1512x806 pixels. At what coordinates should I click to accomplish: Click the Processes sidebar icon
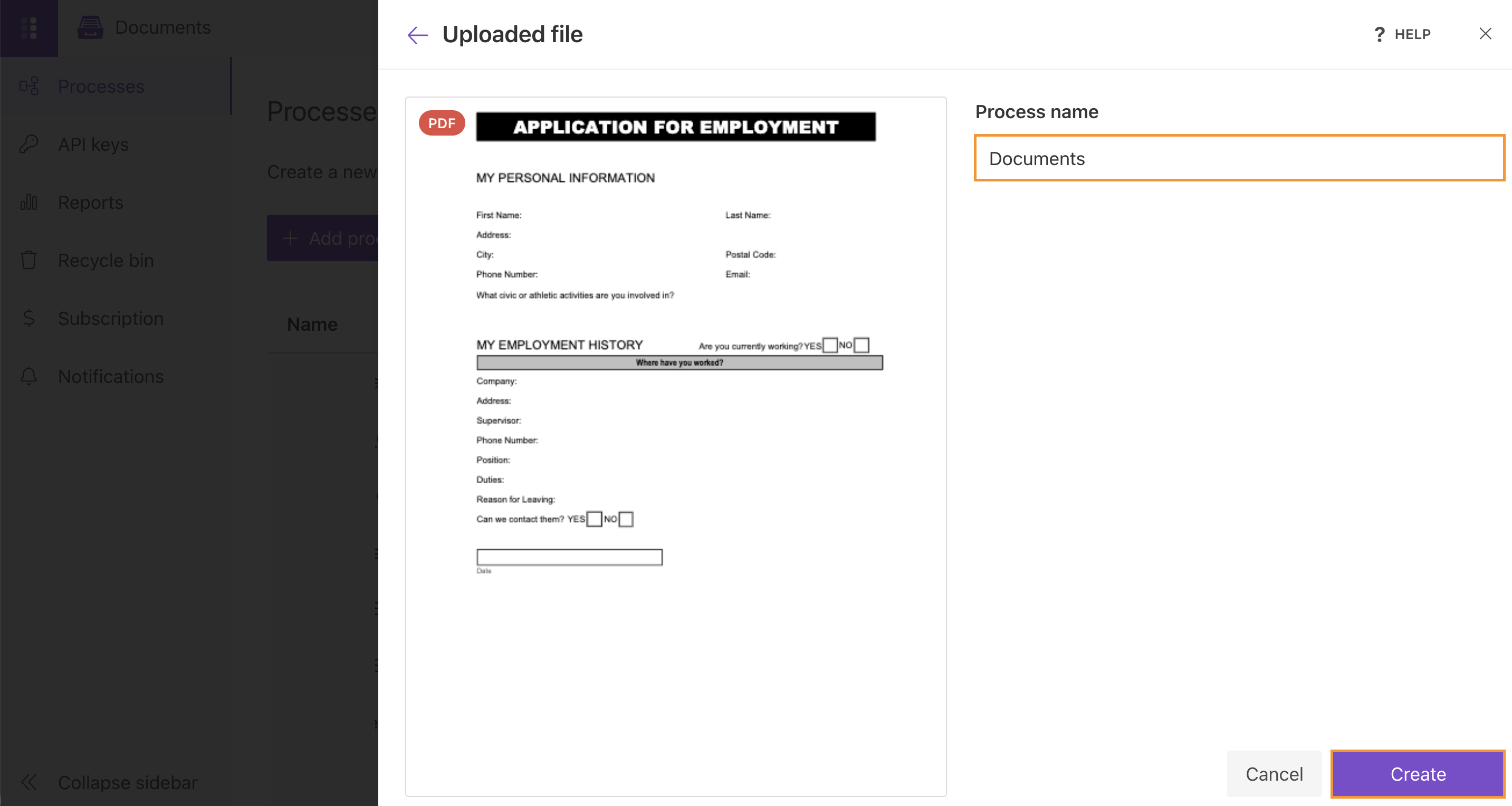(29, 87)
